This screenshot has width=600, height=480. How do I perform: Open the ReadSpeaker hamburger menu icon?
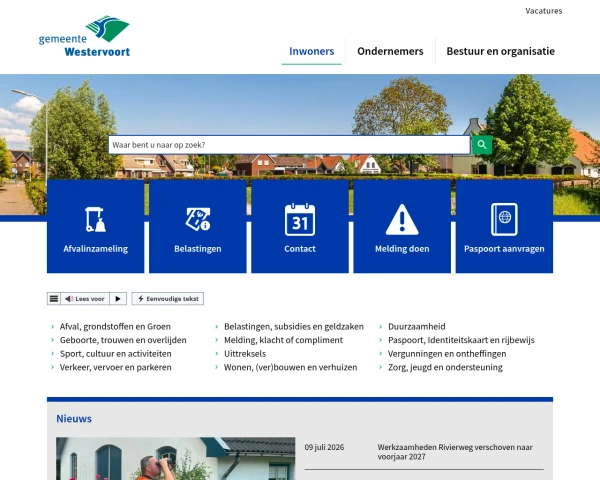point(54,299)
